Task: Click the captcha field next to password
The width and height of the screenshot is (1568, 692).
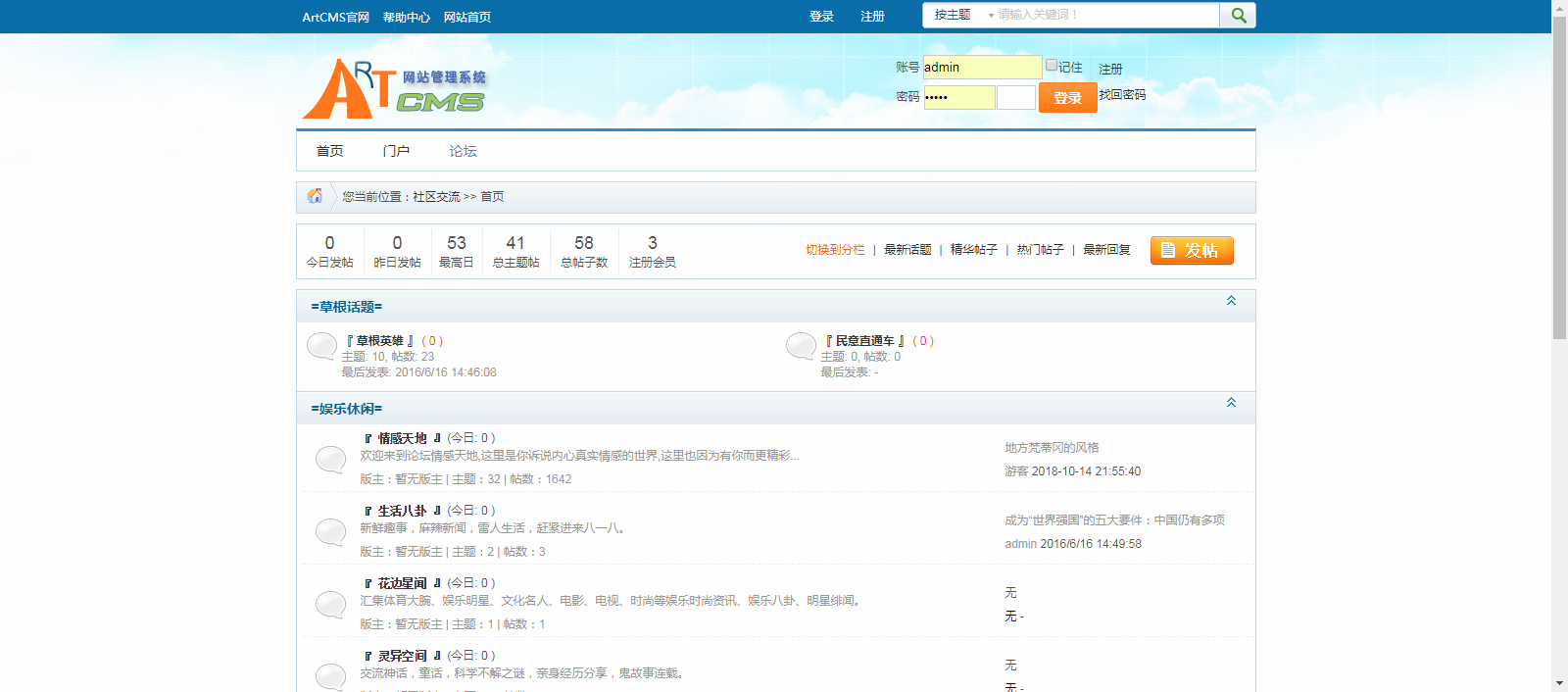Action: 1016,97
